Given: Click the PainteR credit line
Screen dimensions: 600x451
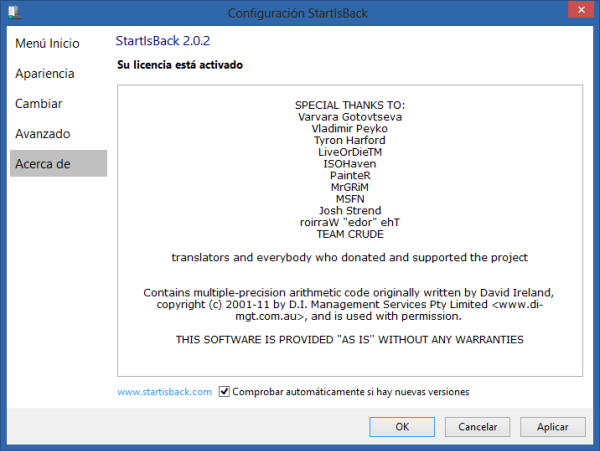Looking at the screenshot, I should click(x=350, y=175).
